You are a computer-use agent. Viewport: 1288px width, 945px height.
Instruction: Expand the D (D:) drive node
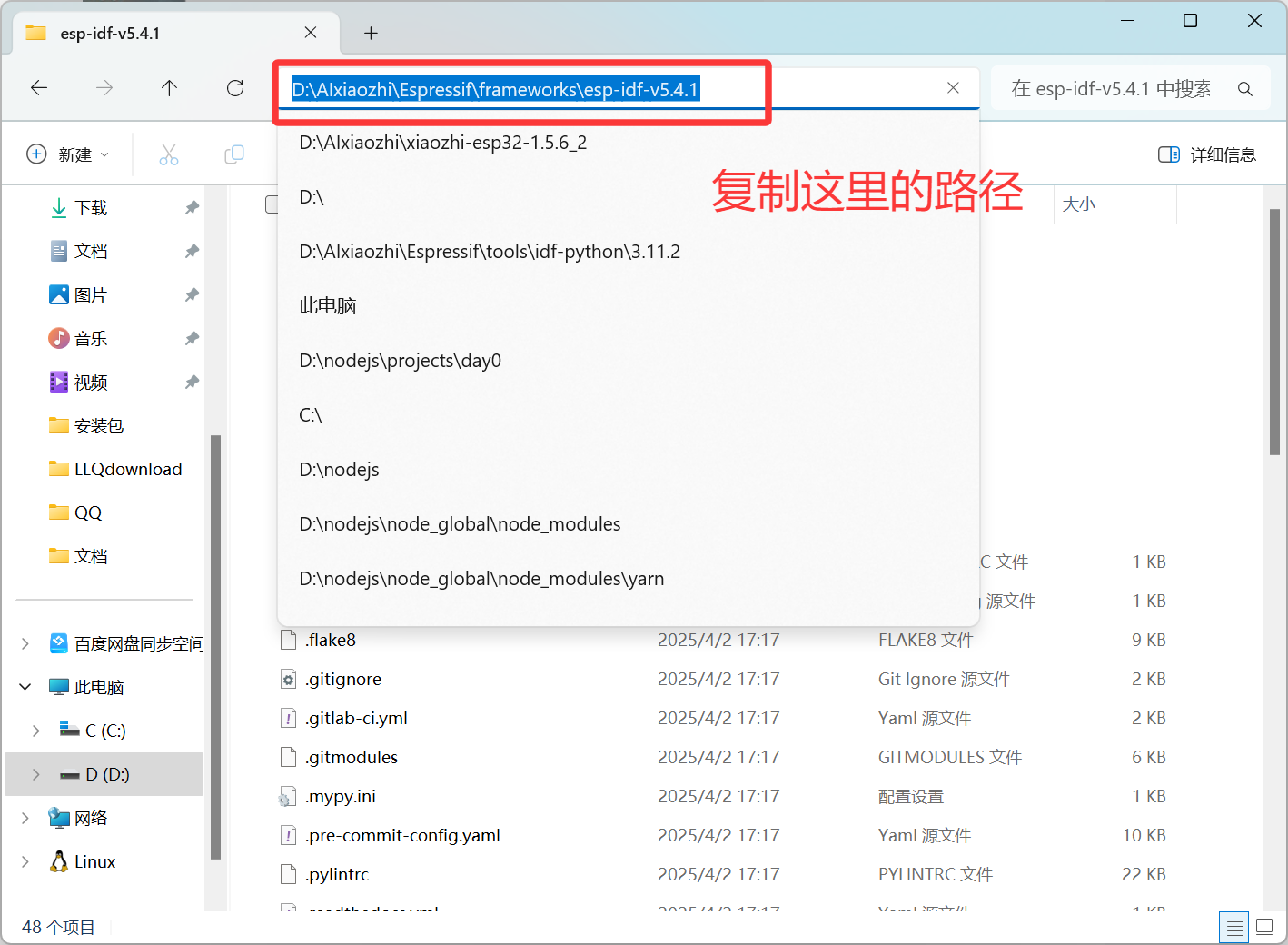(35, 774)
